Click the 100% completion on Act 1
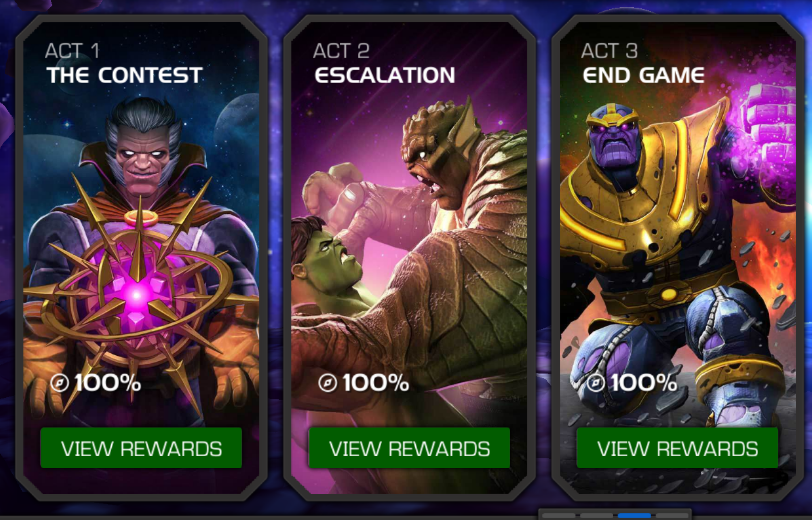 [x=107, y=383]
